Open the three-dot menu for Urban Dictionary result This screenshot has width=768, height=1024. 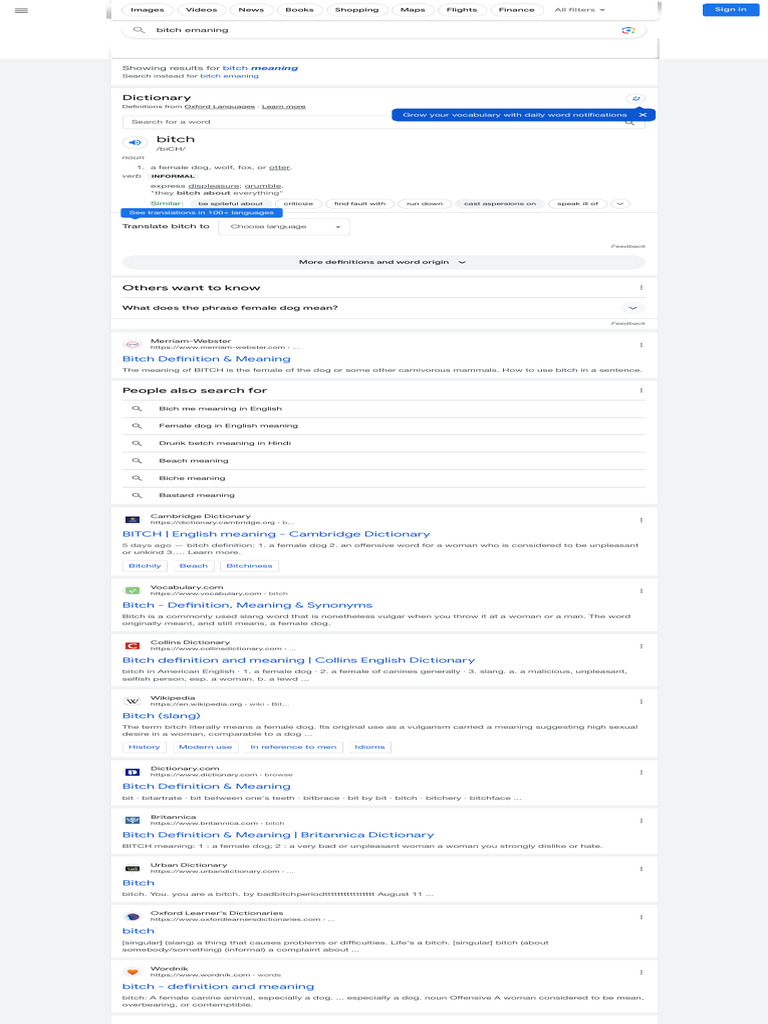[x=641, y=868]
